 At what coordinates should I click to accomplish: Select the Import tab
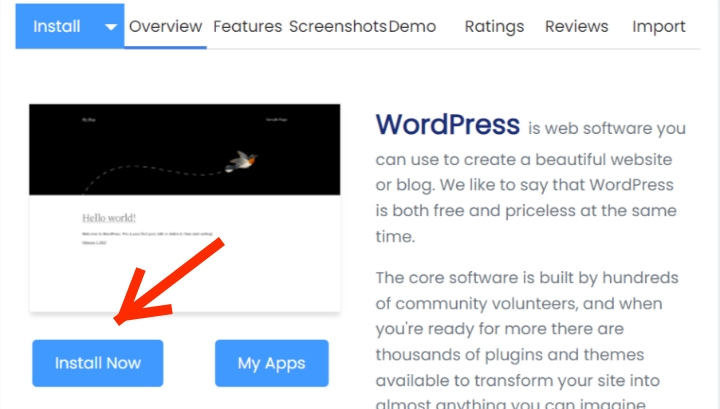pos(658,26)
